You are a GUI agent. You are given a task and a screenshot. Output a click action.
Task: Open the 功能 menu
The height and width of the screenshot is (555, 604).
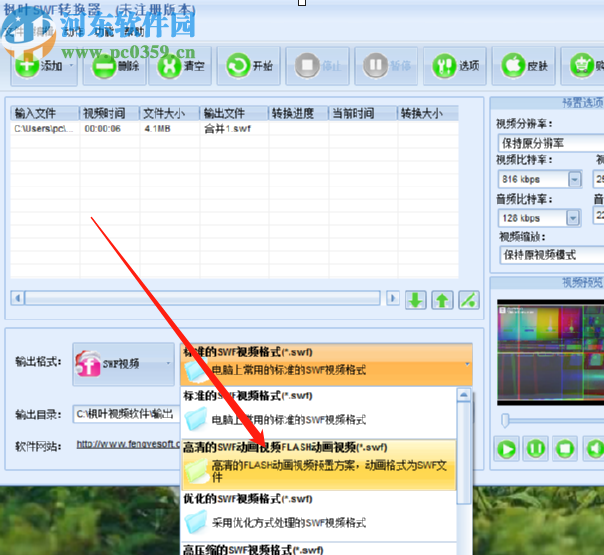click(104, 32)
